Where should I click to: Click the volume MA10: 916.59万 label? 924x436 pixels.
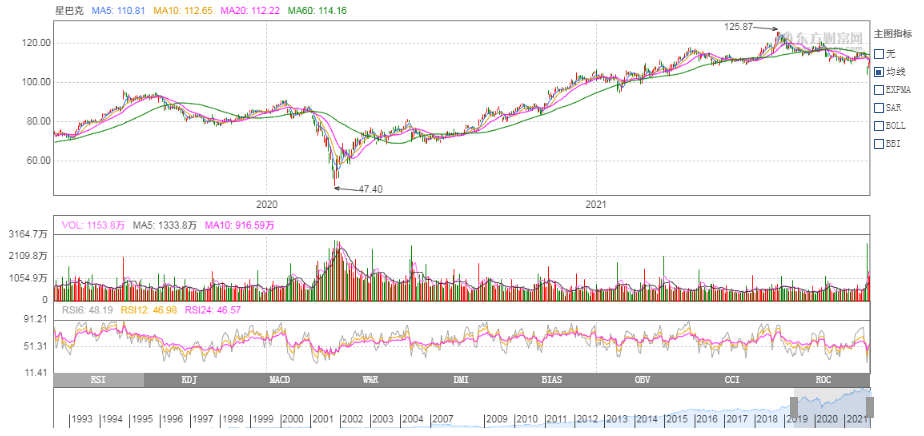[x=240, y=225]
